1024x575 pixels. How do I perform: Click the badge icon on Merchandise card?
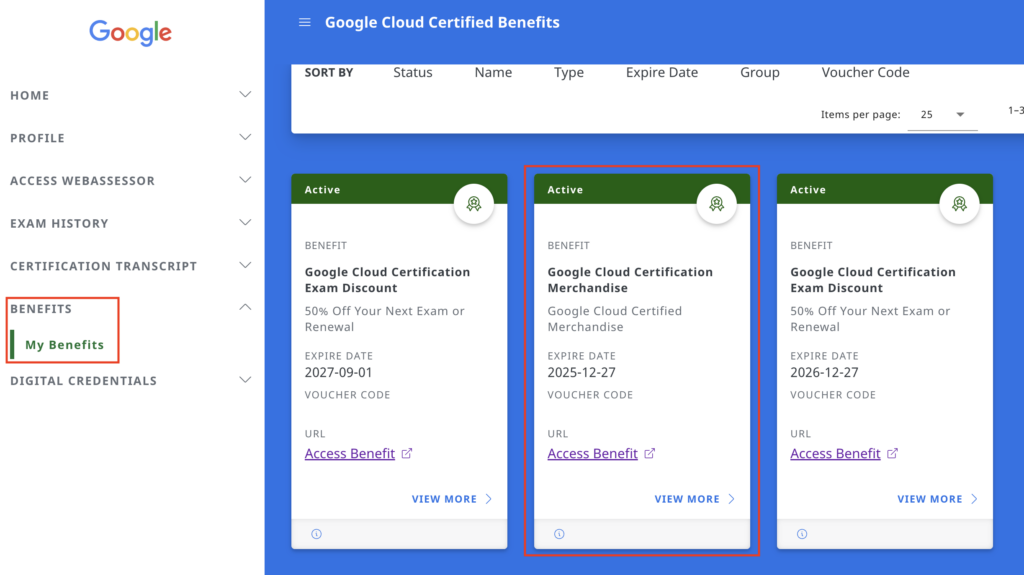click(x=716, y=204)
